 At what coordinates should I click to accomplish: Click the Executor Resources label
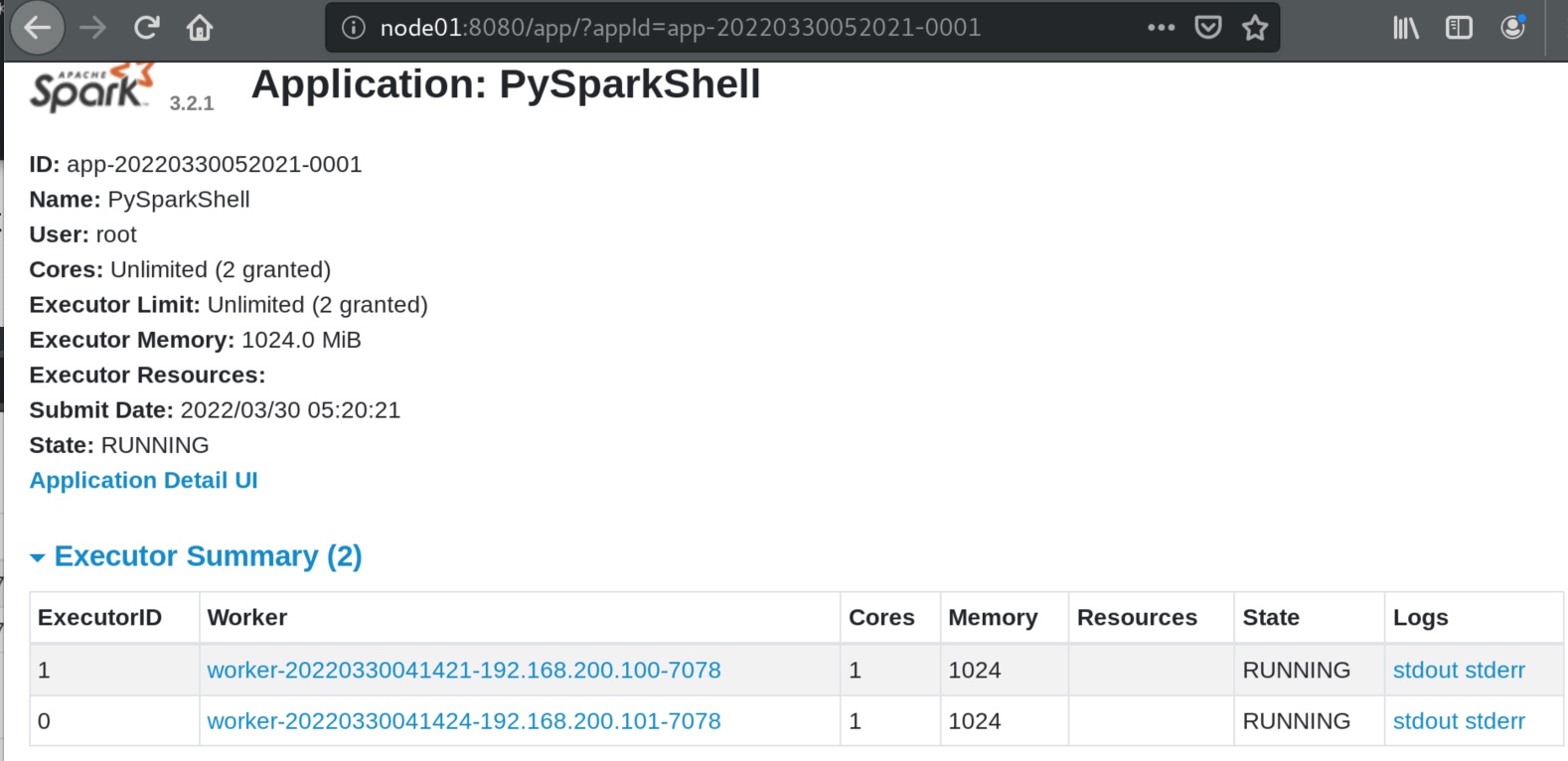(x=148, y=376)
